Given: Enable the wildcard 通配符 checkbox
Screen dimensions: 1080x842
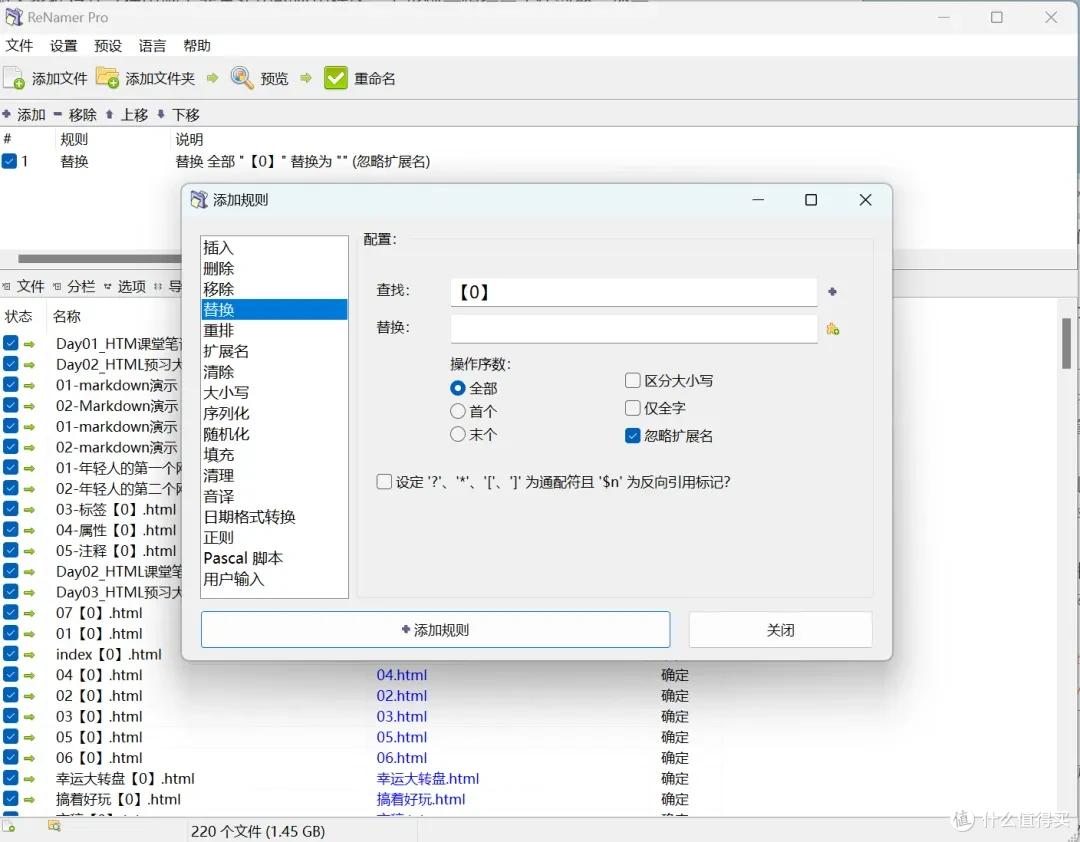Looking at the screenshot, I should tap(384, 482).
